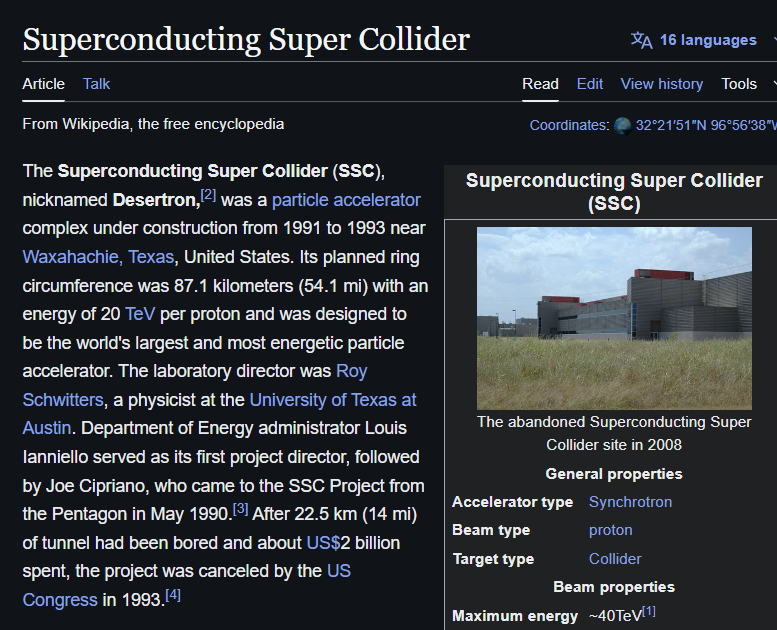Expand the Tools menu

click(x=739, y=84)
